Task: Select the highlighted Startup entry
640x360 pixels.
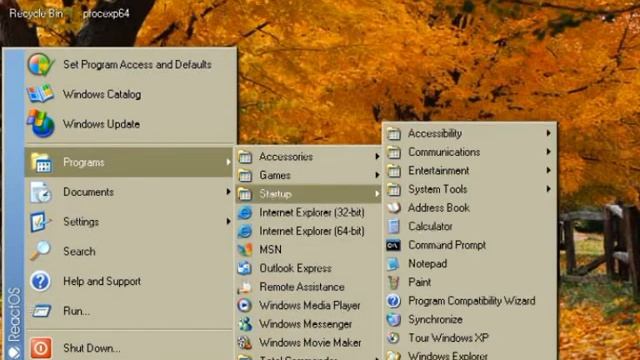Action: click(308, 194)
